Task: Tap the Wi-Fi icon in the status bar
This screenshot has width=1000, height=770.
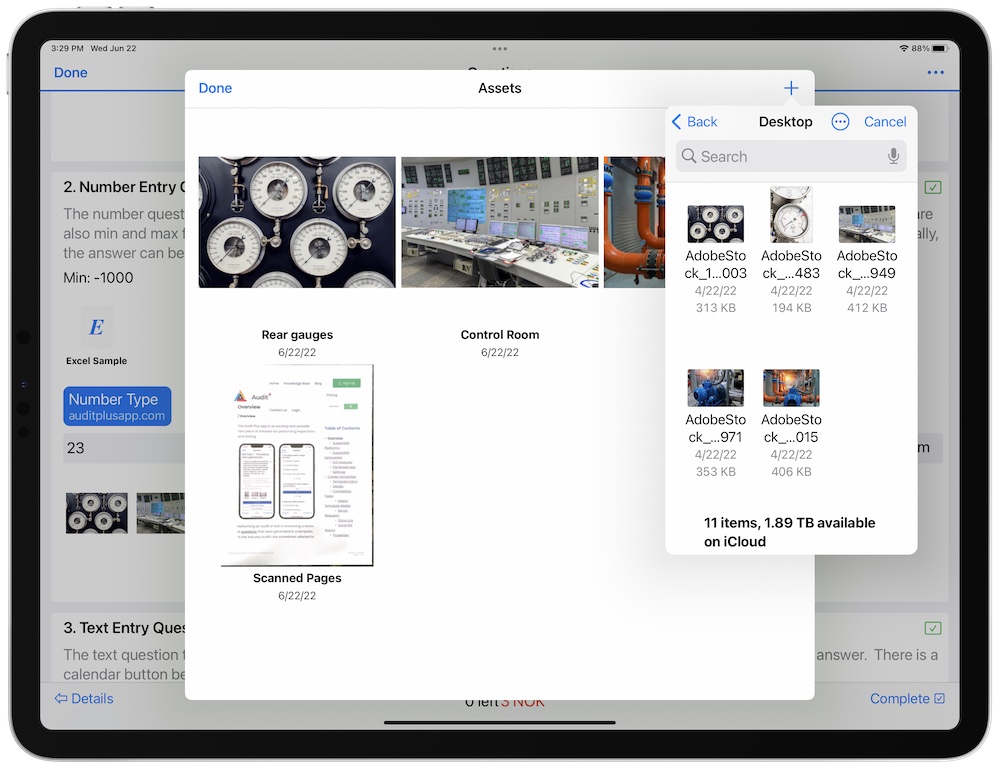Action: (x=904, y=48)
